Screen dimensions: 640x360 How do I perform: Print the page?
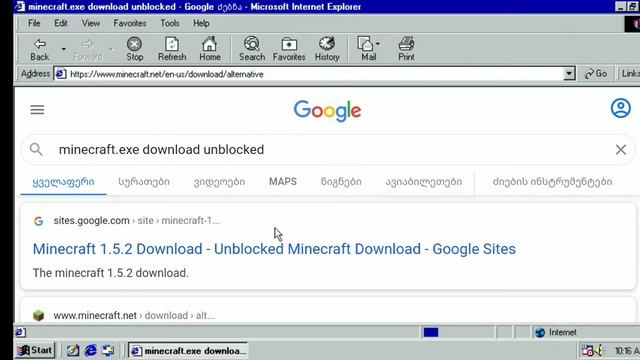(x=406, y=49)
